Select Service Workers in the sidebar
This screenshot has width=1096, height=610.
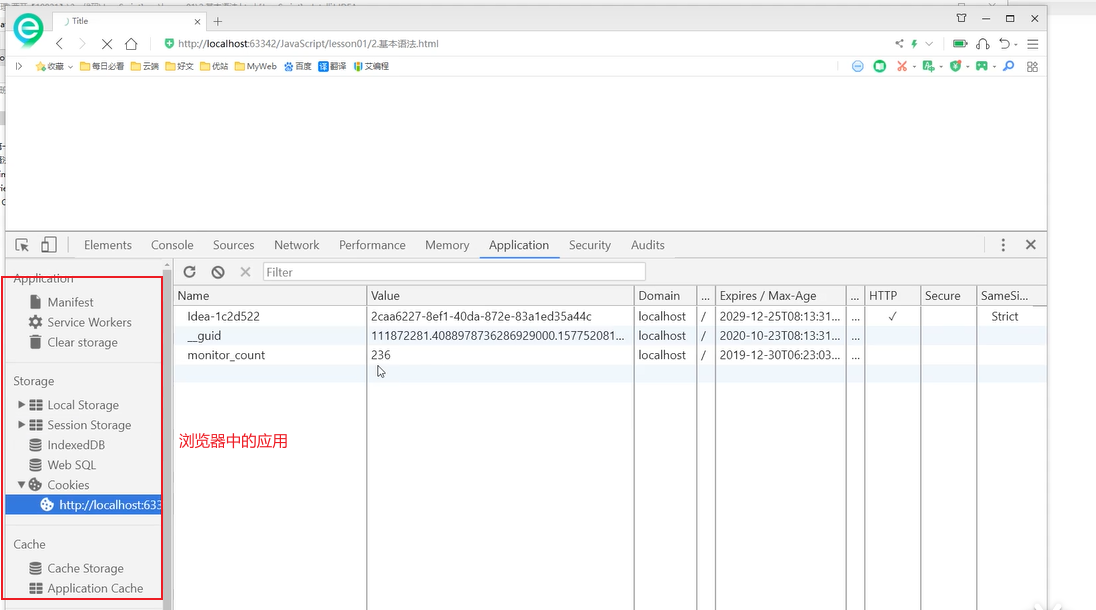point(89,323)
